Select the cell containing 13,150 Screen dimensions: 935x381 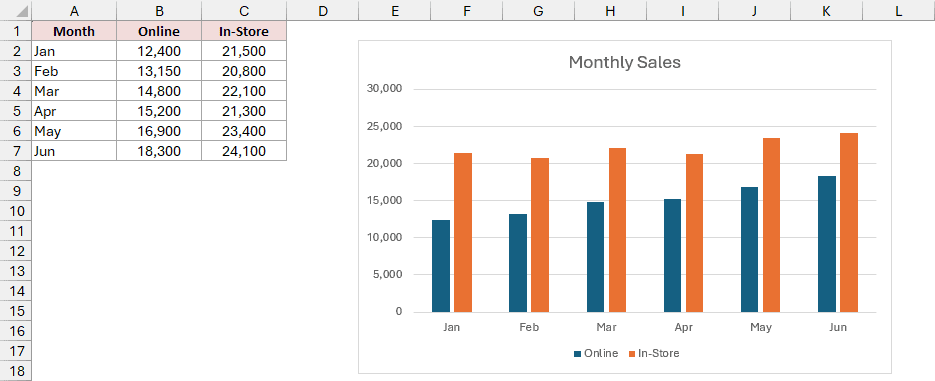[x=159, y=71]
